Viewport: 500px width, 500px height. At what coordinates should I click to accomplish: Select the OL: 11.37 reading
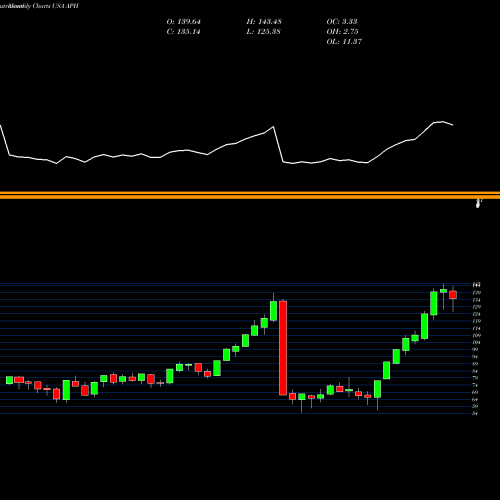(x=344, y=42)
